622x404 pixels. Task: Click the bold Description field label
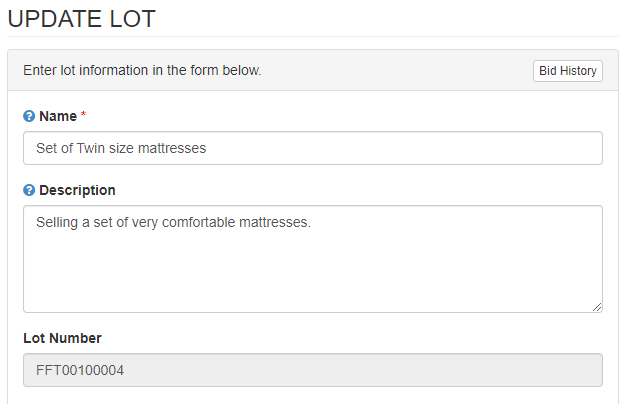[77, 190]
